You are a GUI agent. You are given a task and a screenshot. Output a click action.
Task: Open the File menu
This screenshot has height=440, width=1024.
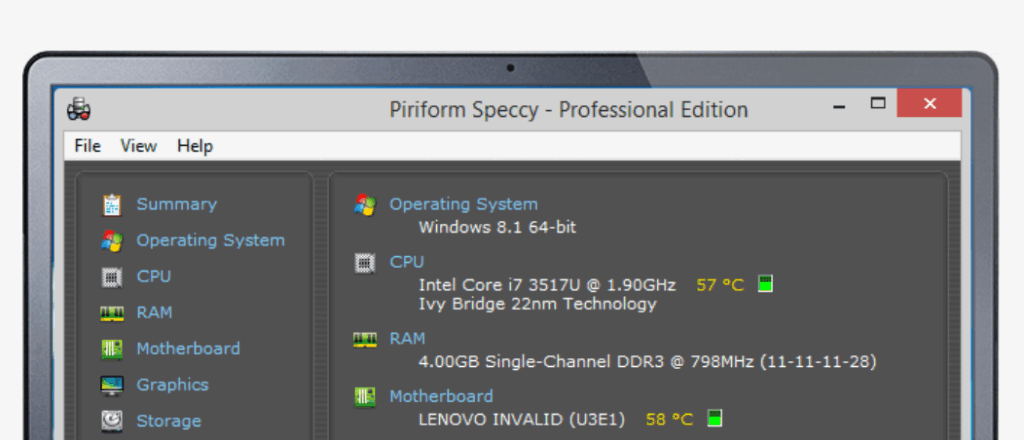(x=88, y=146)
